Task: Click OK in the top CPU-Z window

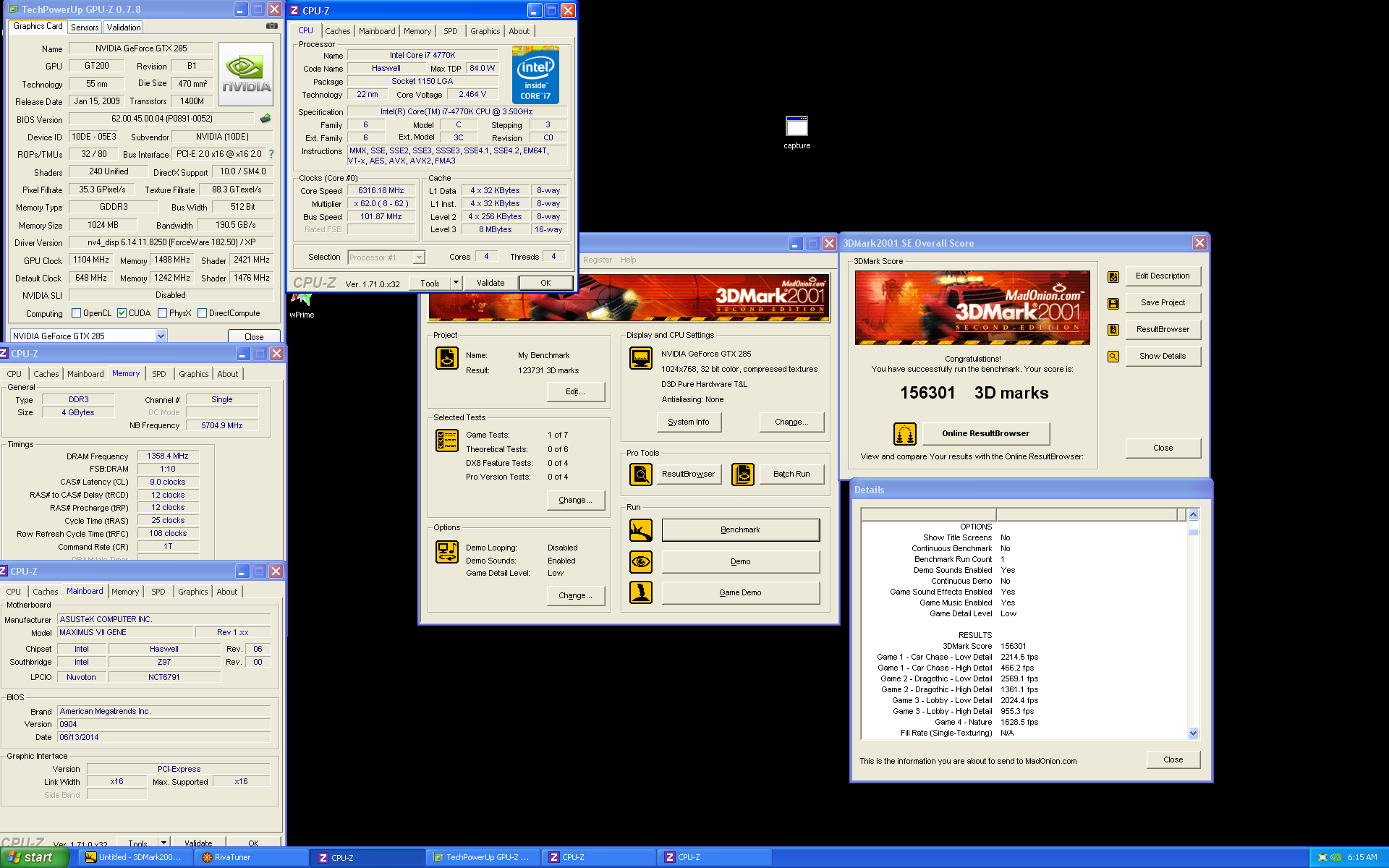Action: 546,283
